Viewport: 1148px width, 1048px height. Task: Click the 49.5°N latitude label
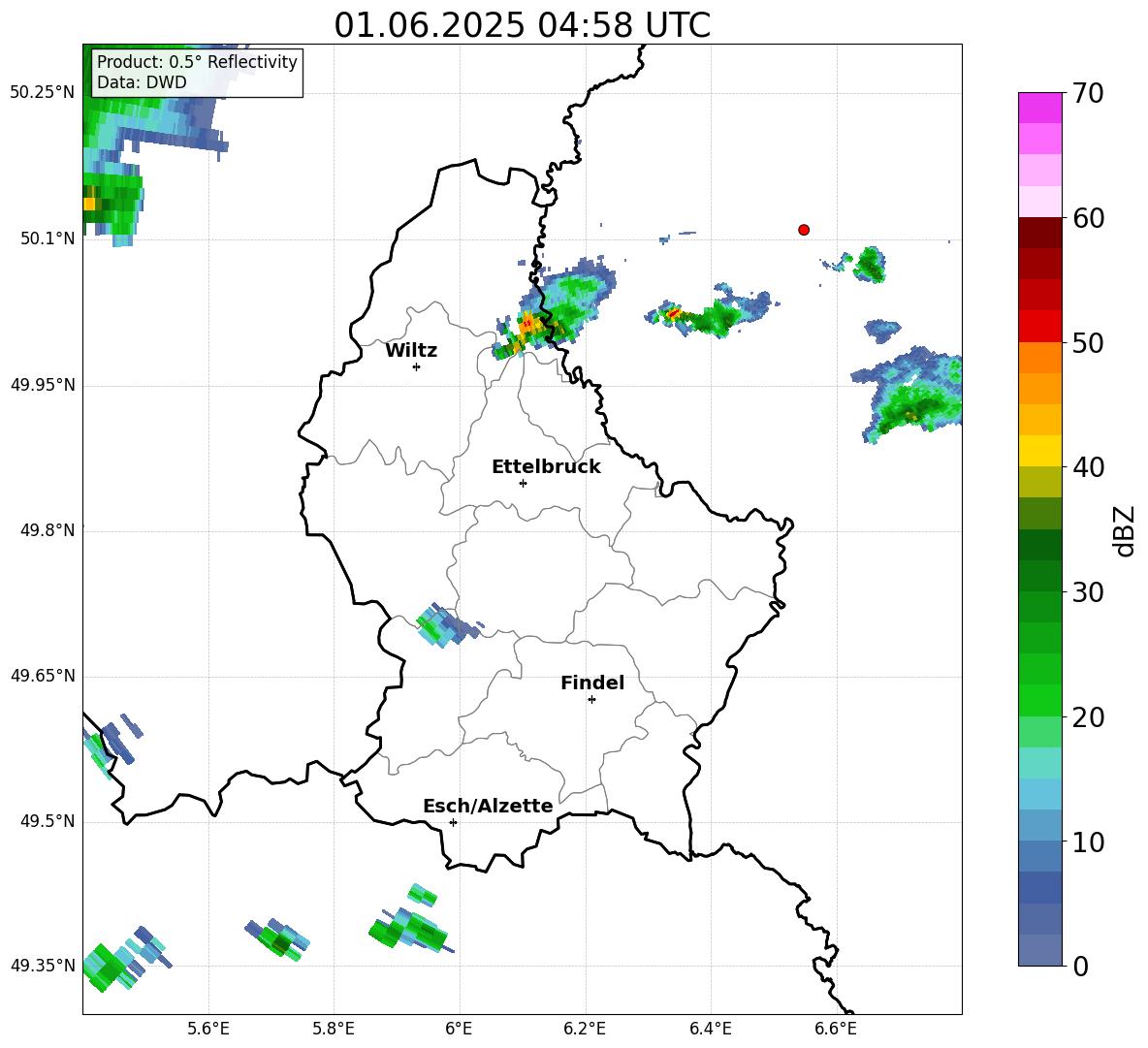47,822
